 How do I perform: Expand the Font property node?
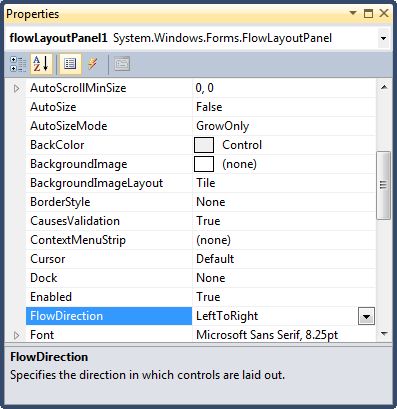(17, 335)
